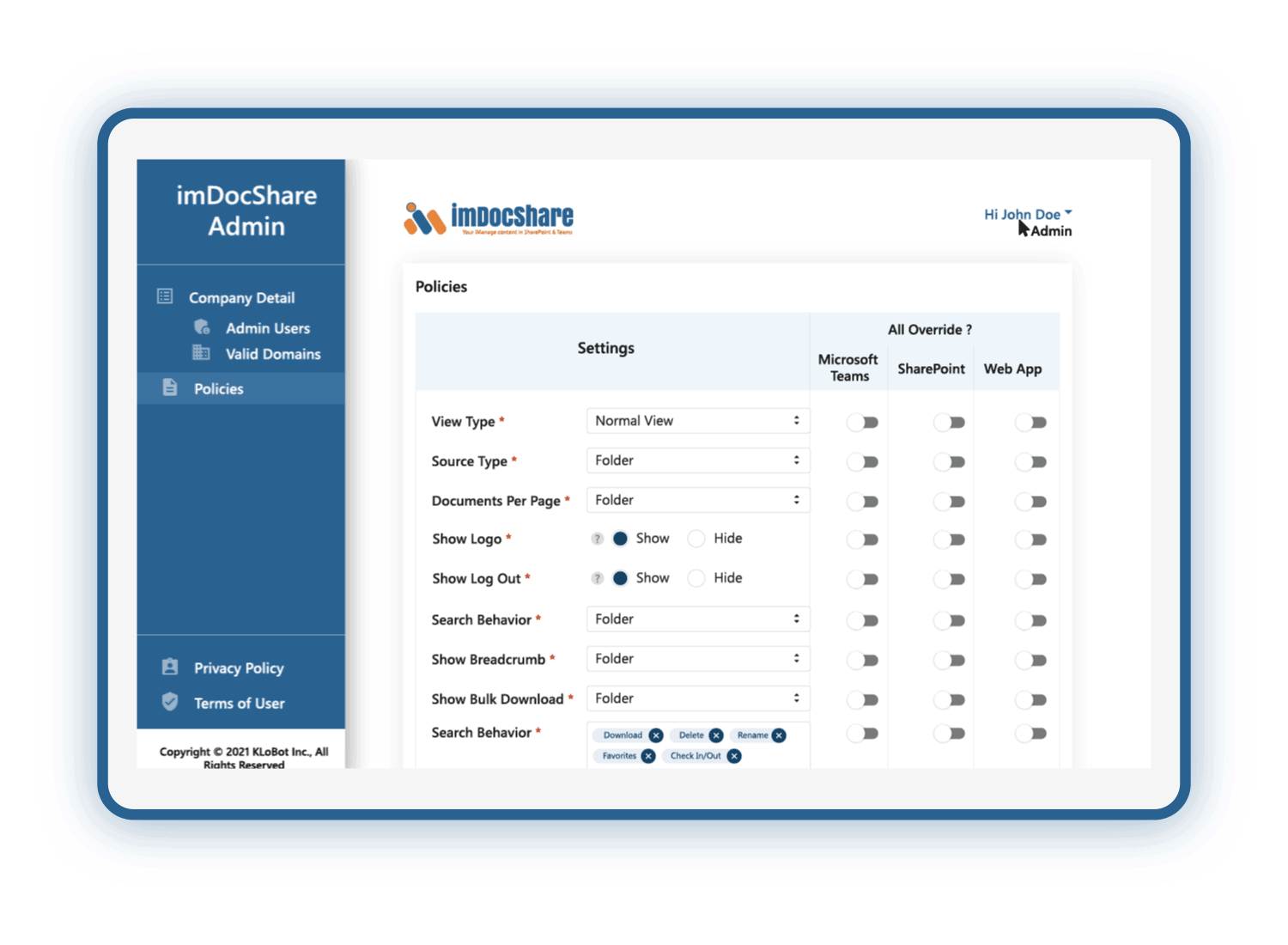Screen dimensions: 1288x945
Task: Open Company Detail in the sidebar
Action: click(241, 297)
